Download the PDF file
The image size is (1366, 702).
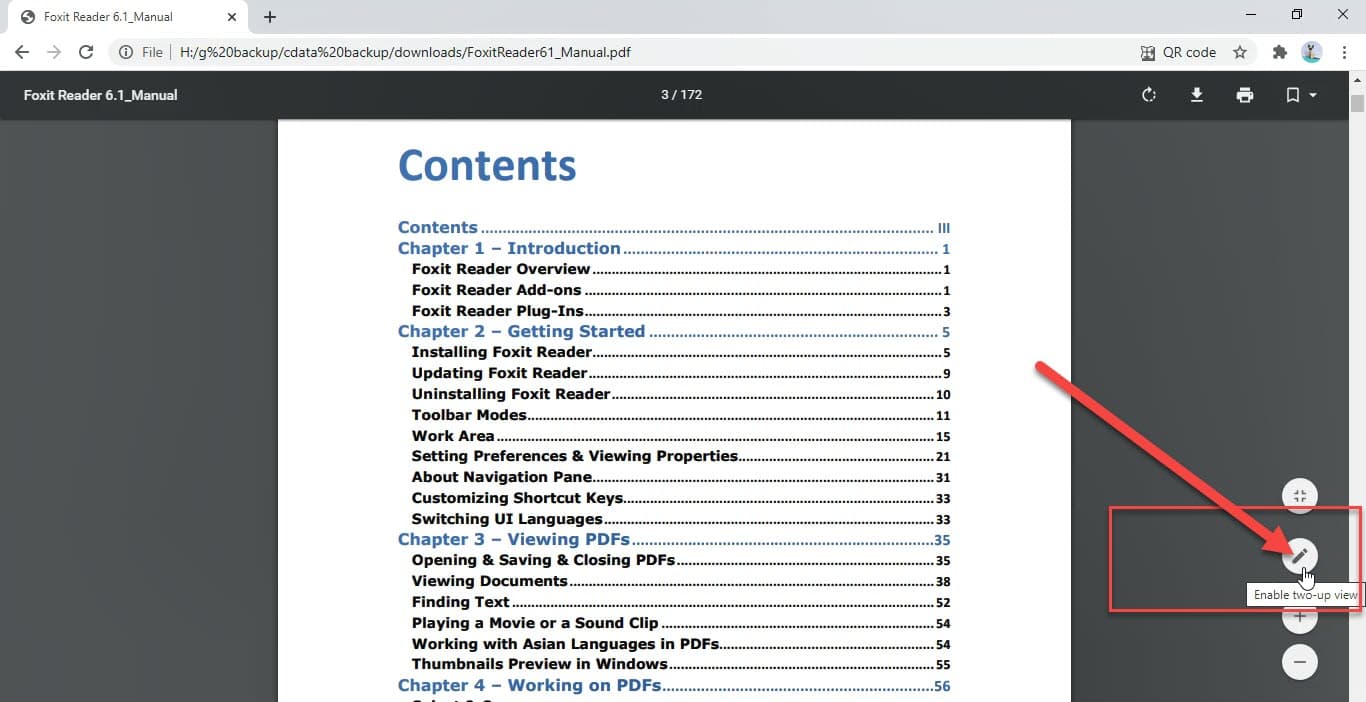coord(1196,95)
